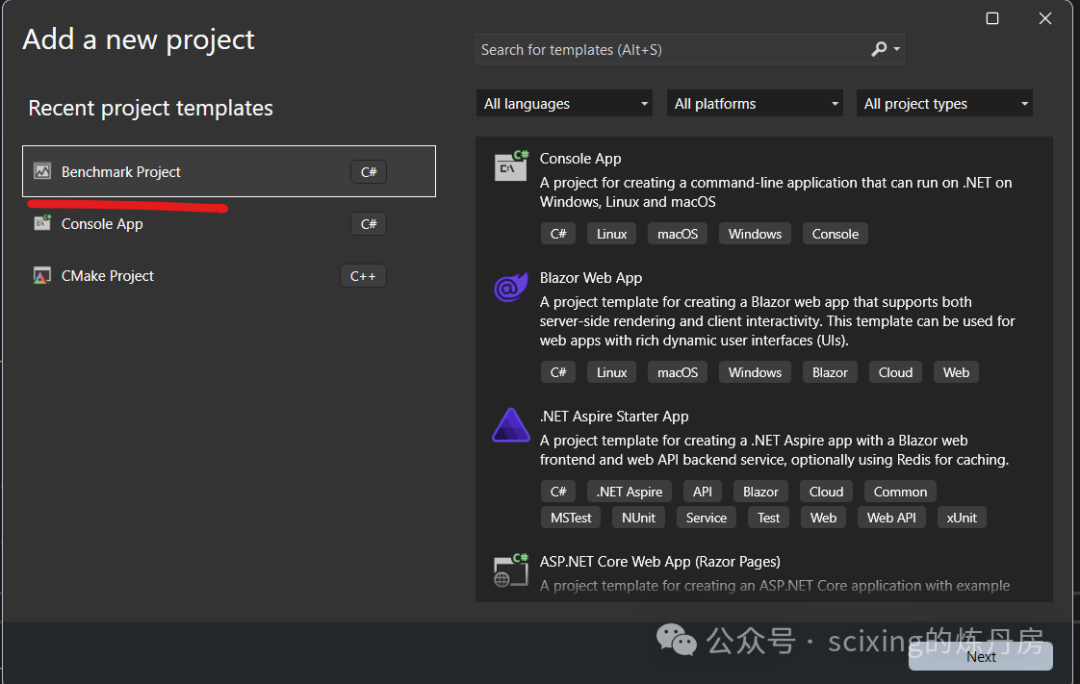Click the C++ tag beside CMake Project
This screenshot has width=1080, height=684.
[363, 276]
